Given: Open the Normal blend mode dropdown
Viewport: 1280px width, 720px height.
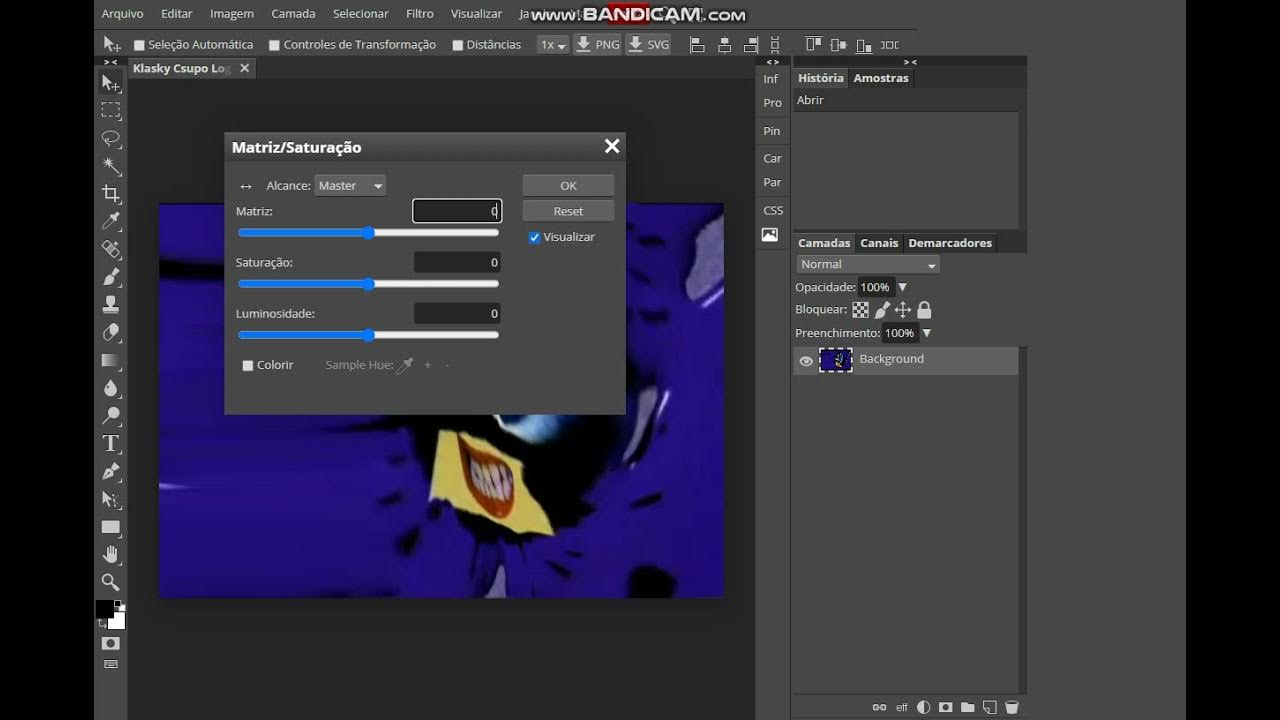Looking at the screenshot, I should coord(868,264).
